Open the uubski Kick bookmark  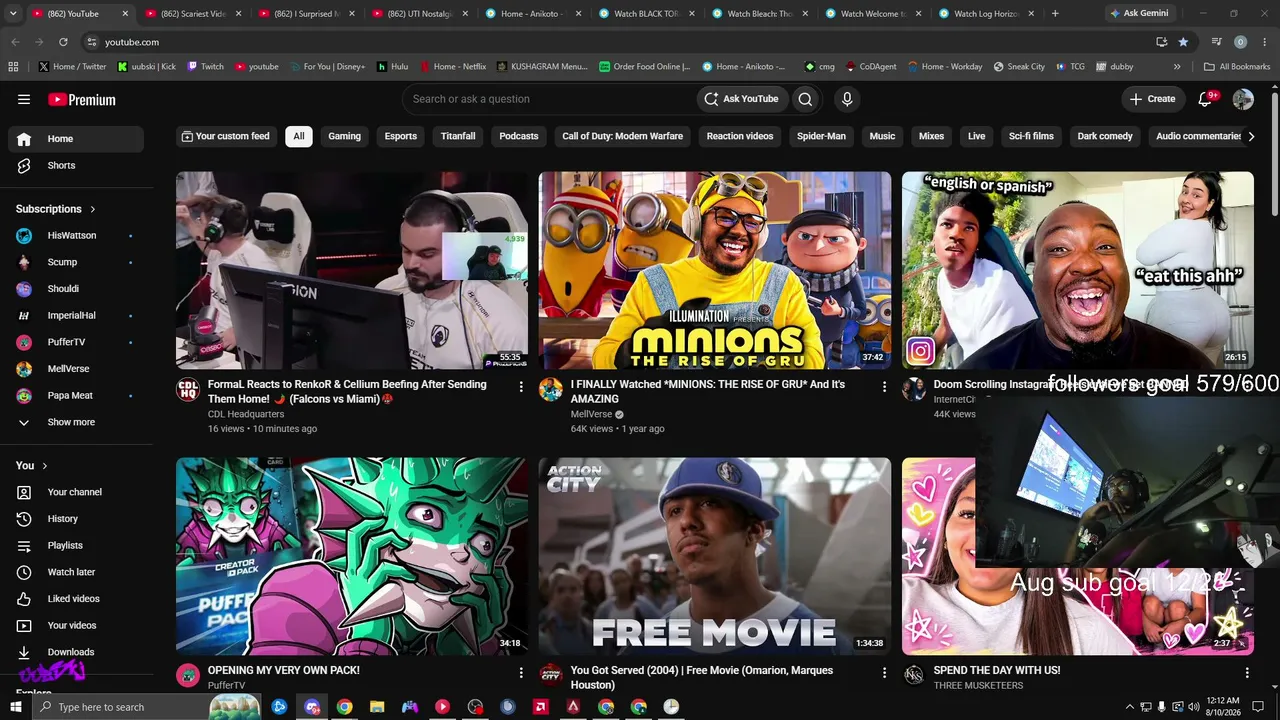[146, 67]
